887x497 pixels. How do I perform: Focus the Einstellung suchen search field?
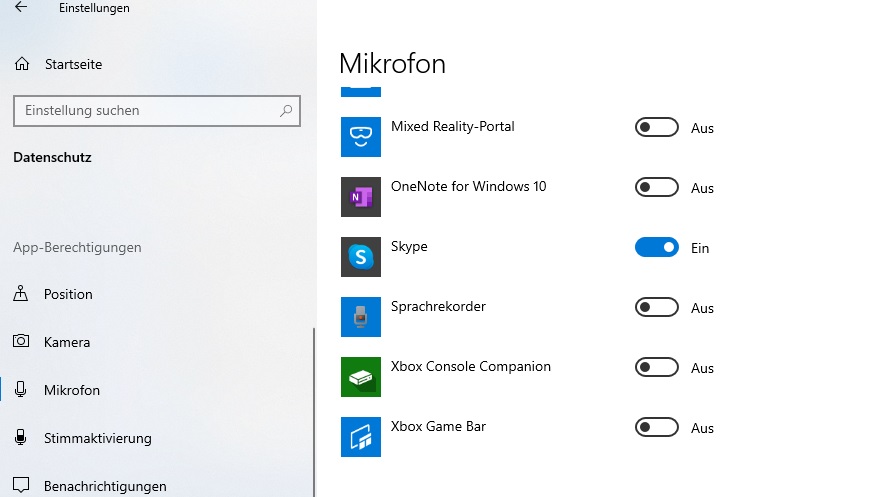(x=157, y=111)
